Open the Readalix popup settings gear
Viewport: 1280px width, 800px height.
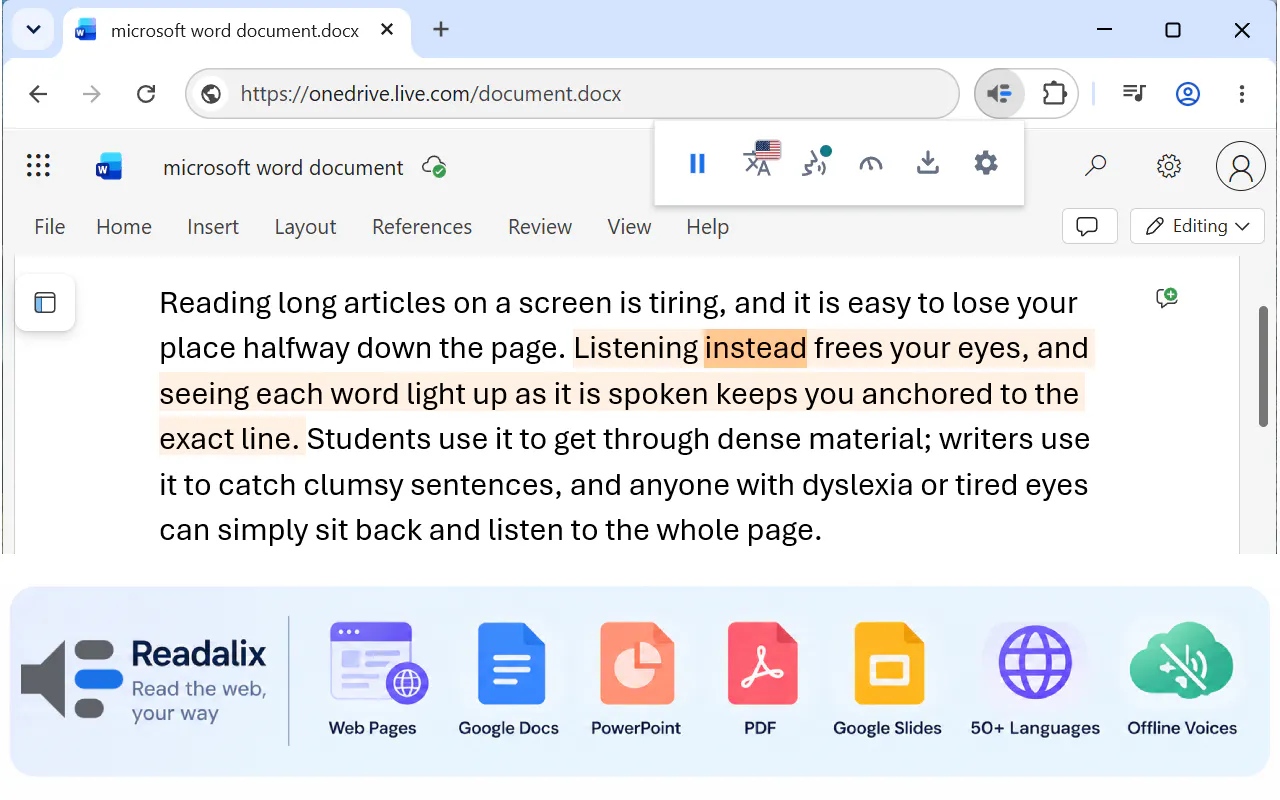[986, 163]
